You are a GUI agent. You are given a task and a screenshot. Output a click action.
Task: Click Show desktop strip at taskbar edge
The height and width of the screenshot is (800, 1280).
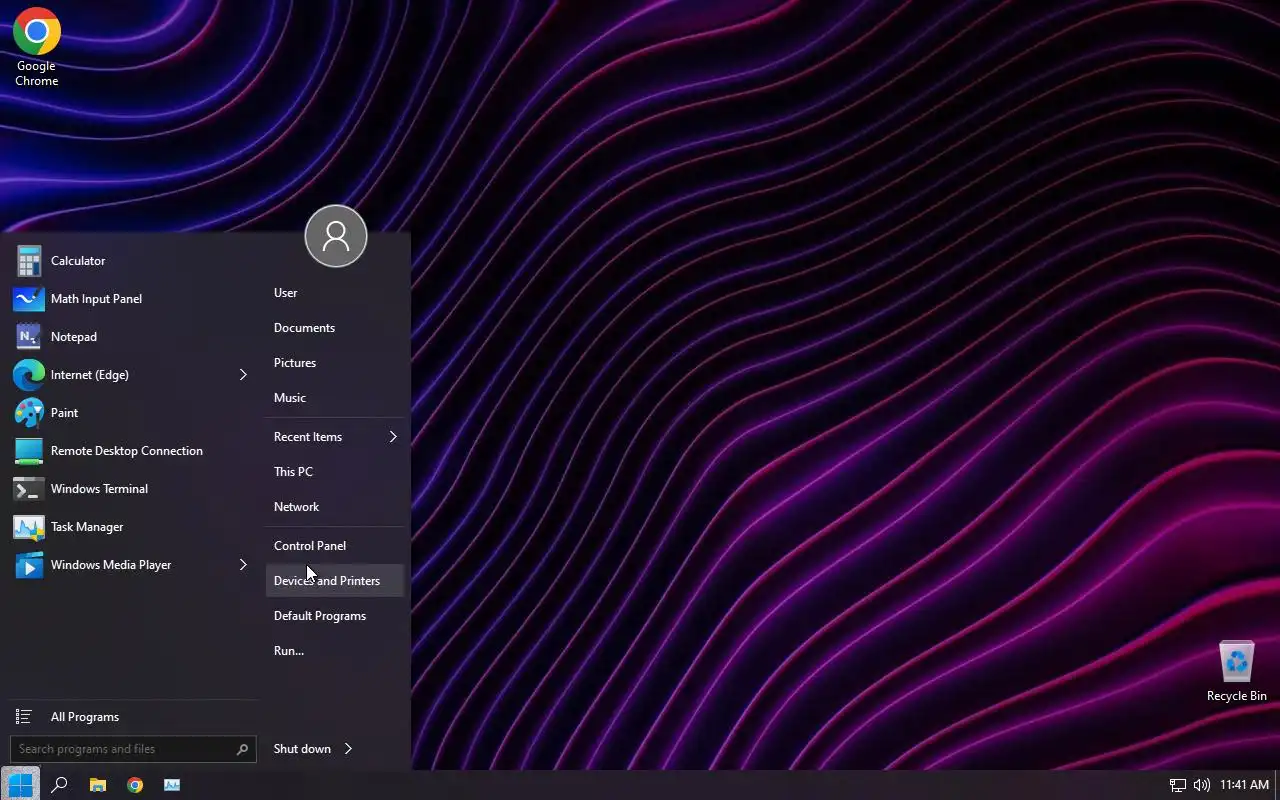click(x=1277, y=785)
